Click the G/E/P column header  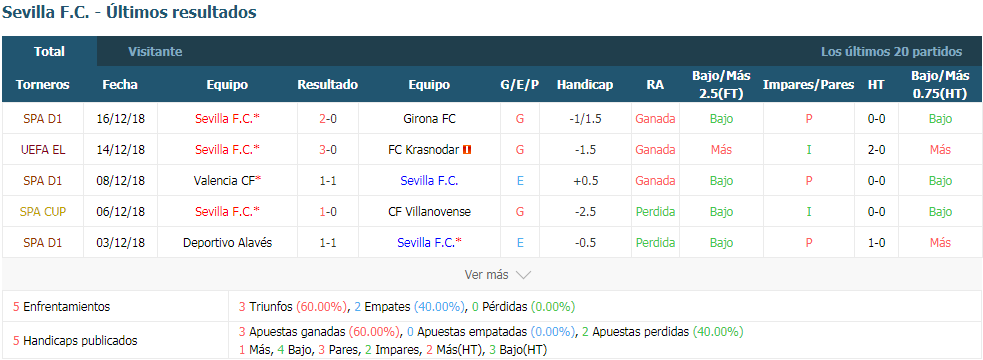pos(520,85)
